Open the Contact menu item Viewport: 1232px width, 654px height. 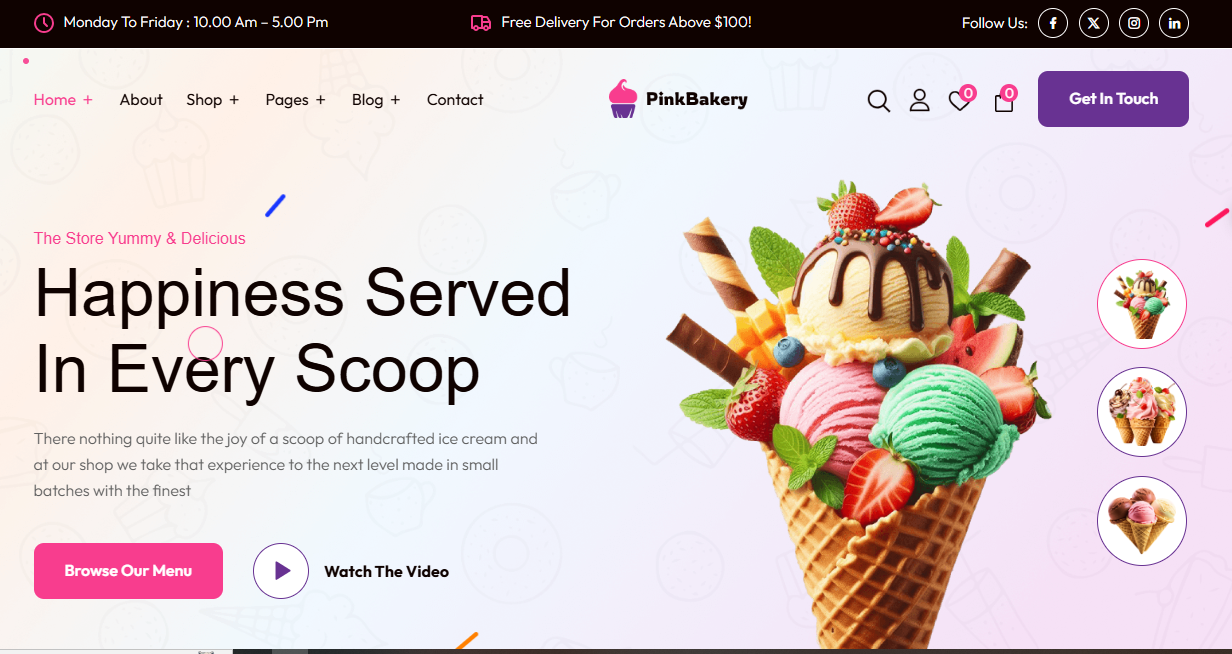click(455, 100)
